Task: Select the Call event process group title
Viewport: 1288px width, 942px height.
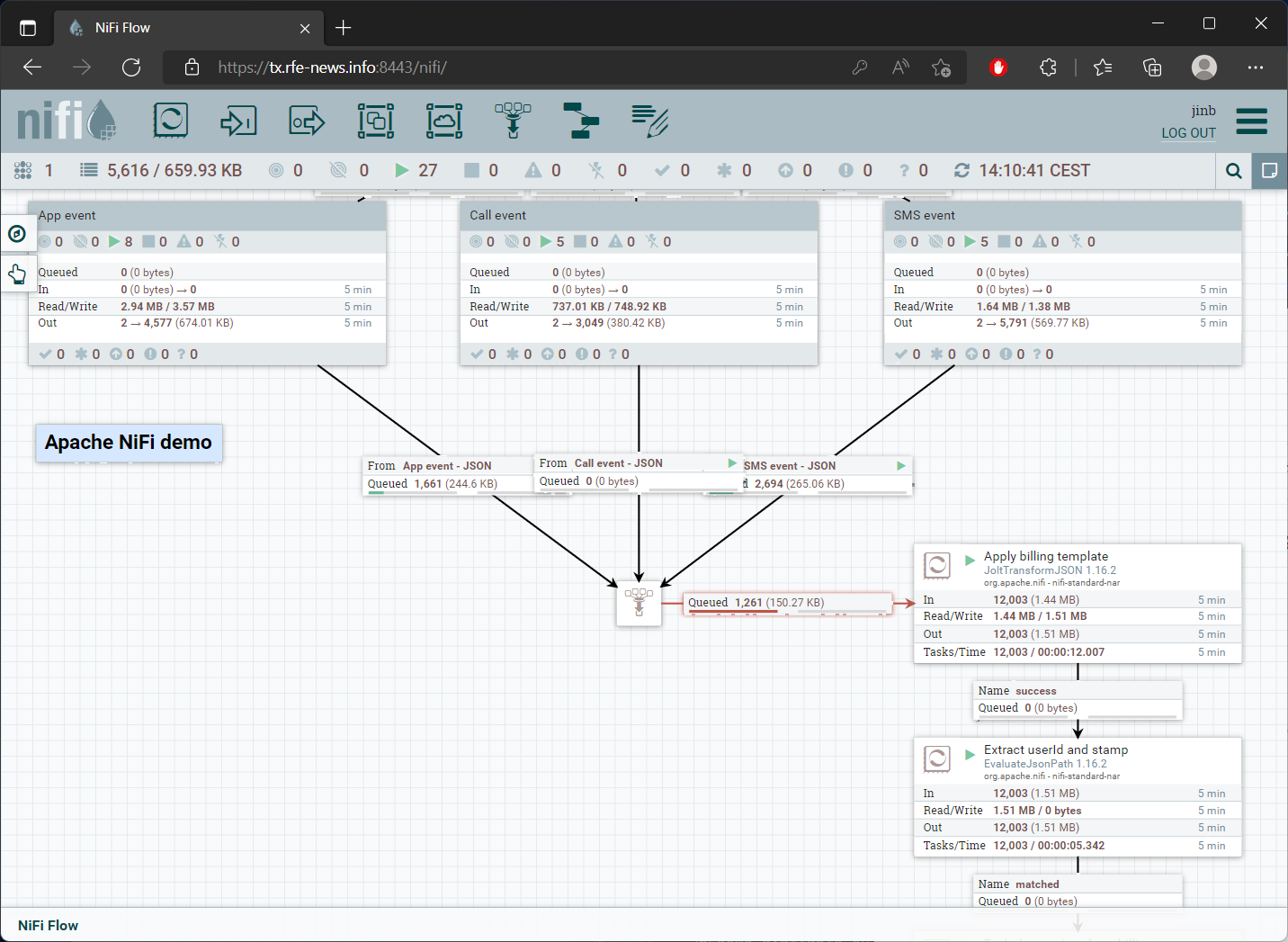Action: pos(497,216)
